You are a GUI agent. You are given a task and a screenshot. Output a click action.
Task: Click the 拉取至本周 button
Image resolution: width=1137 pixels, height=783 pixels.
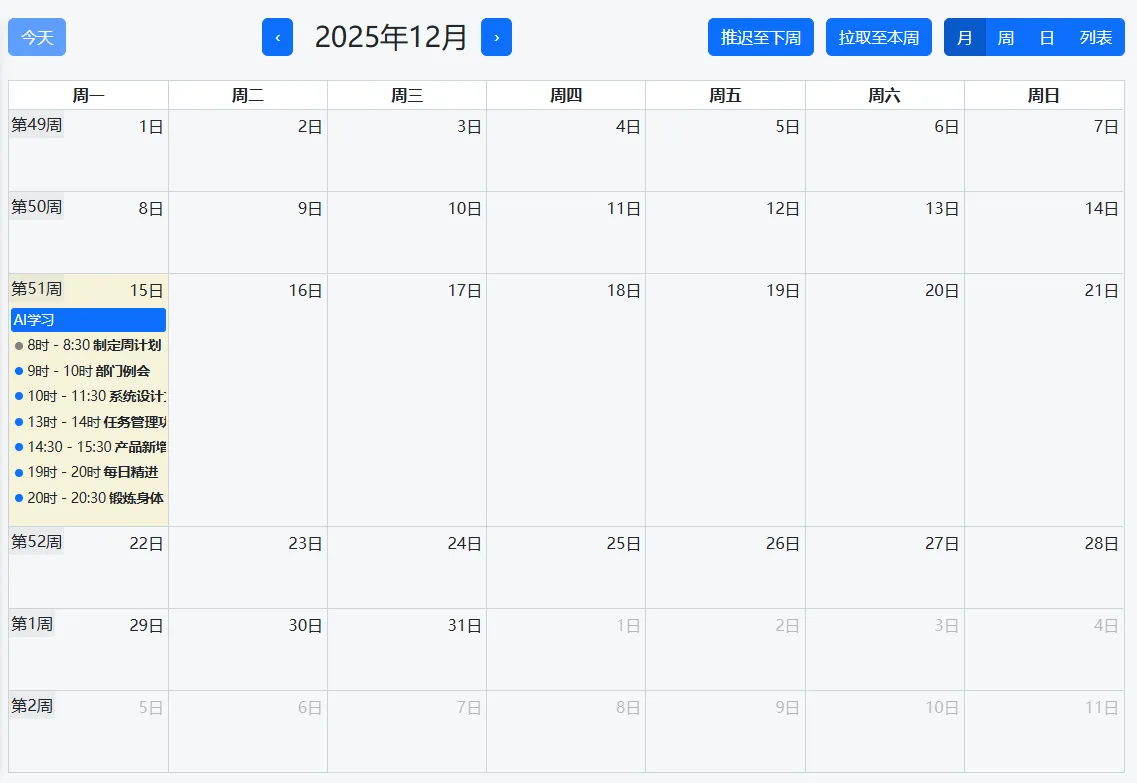(x=878, y=37)
